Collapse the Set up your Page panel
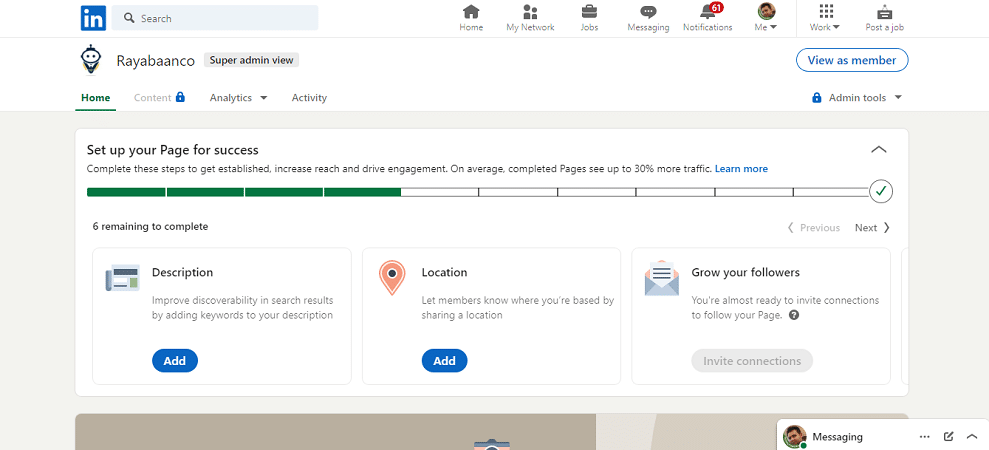Image resolution: width=989 pixels, height=450 pixels. tap(879, 150)
